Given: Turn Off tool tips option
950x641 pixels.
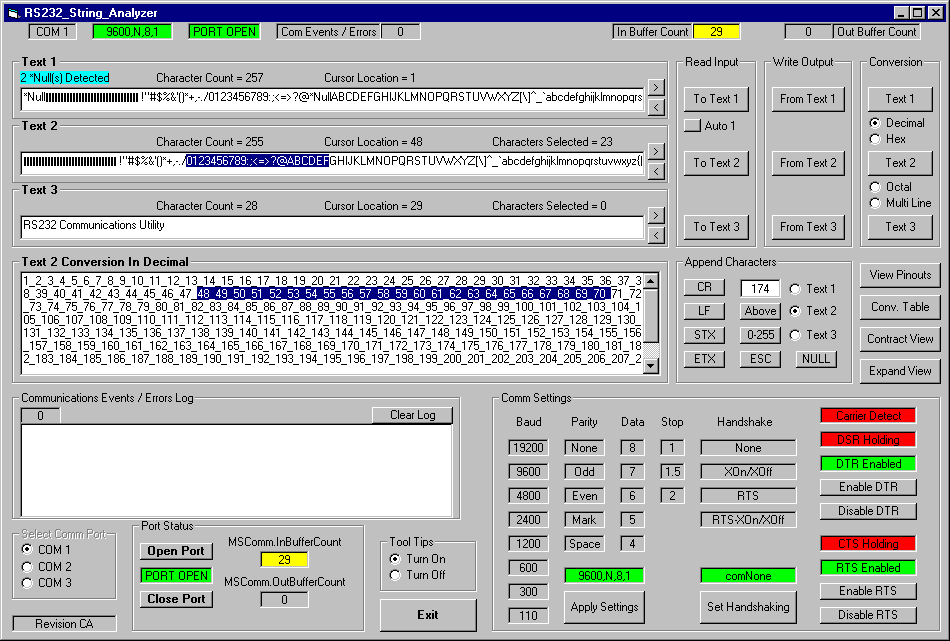Looking at the screenshot, I should pyautogui.click(x=396, y=575).
